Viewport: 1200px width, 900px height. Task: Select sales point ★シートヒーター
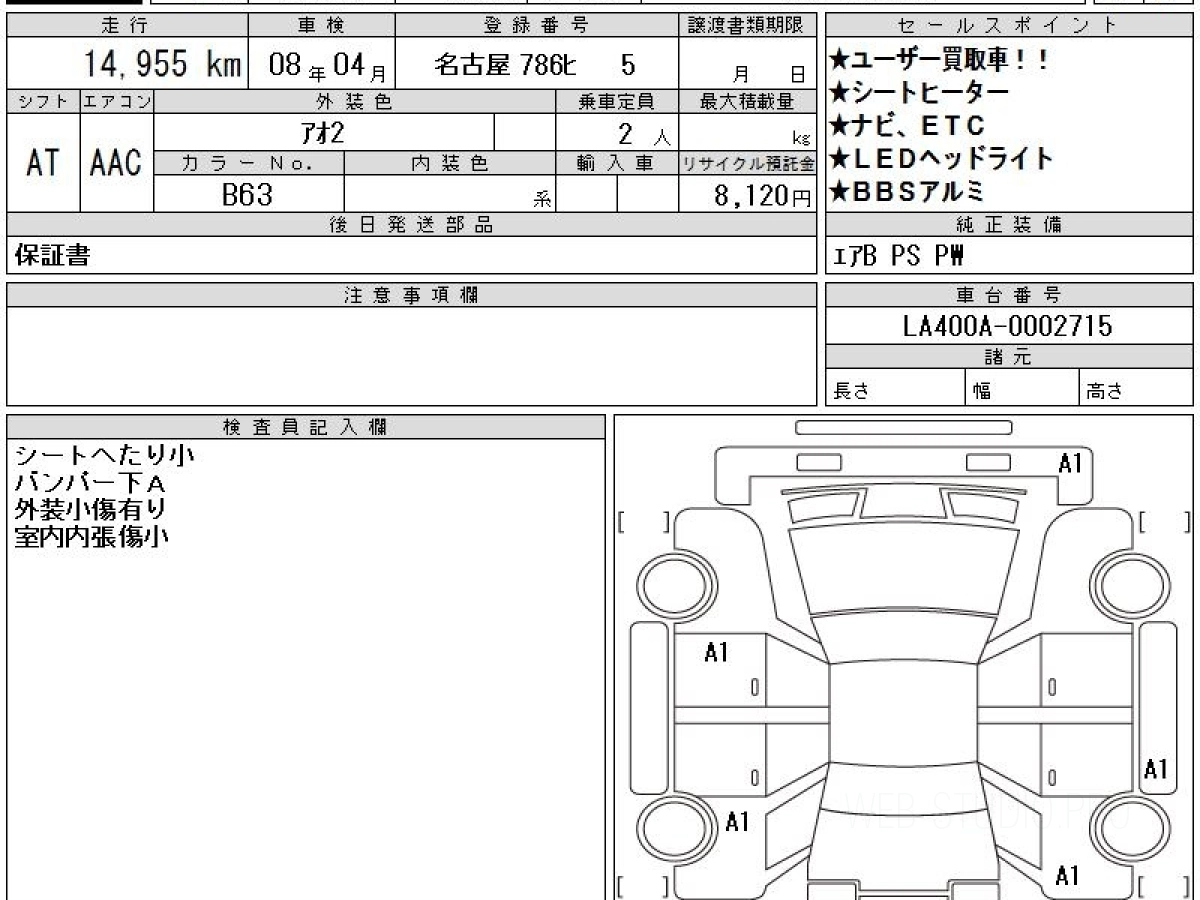point(919,93)
